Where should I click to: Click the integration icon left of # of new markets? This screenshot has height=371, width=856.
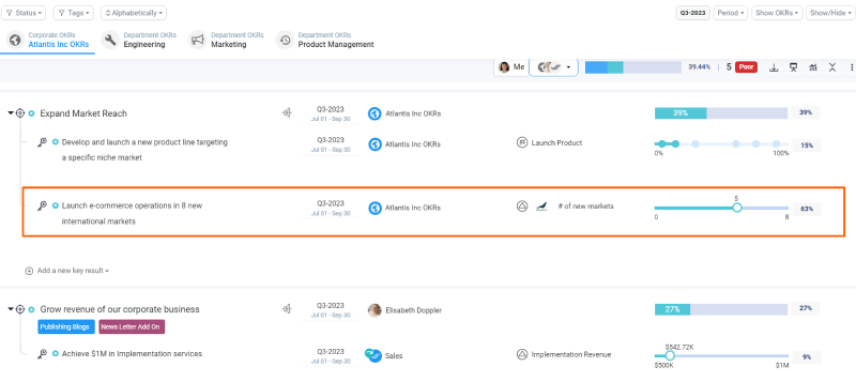541,206
